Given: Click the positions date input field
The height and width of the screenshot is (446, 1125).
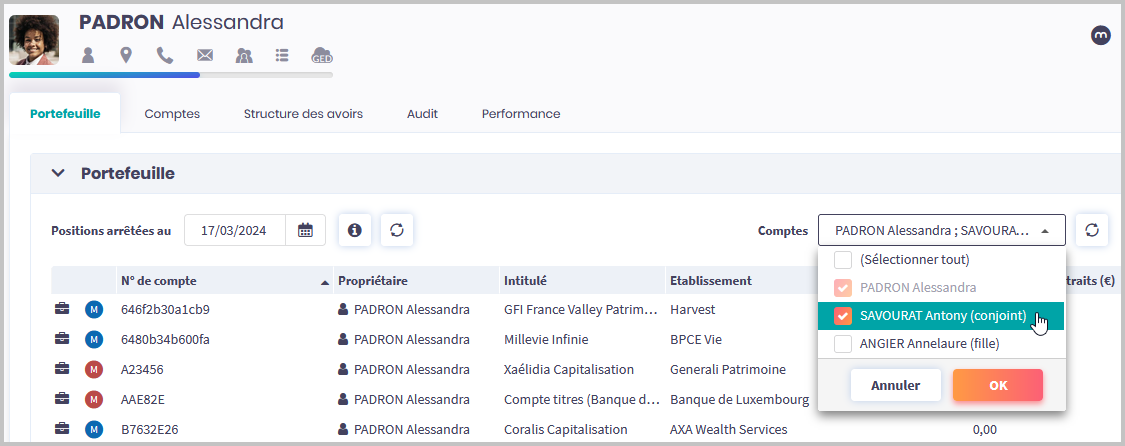Looking at the screenshot, I should tap(234, 230).
